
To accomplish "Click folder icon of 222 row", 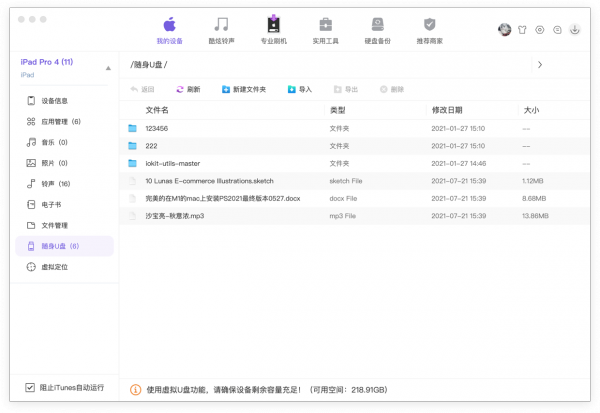I will [x=132, y=146].
